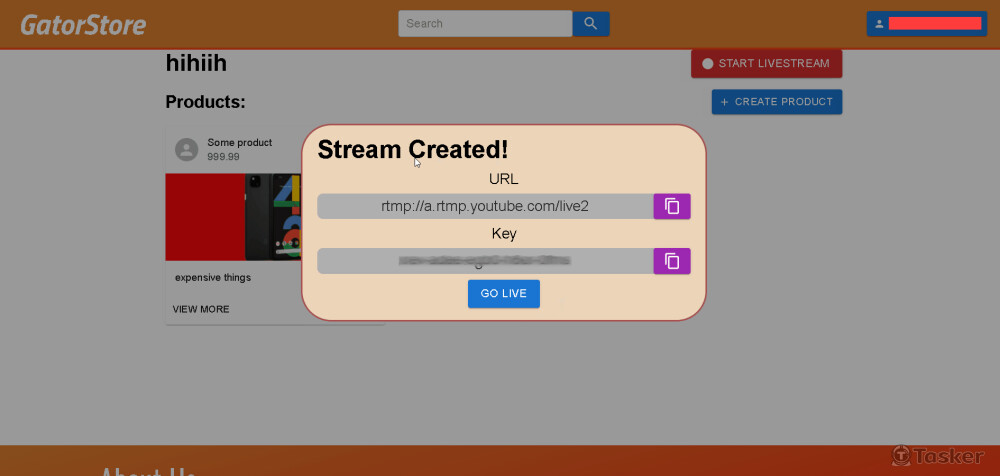Image resolution: width=1000 pixels, height=476 pixels.
Task: Click the 'Stream Created!' heading
Action: (x=413, y=149)
